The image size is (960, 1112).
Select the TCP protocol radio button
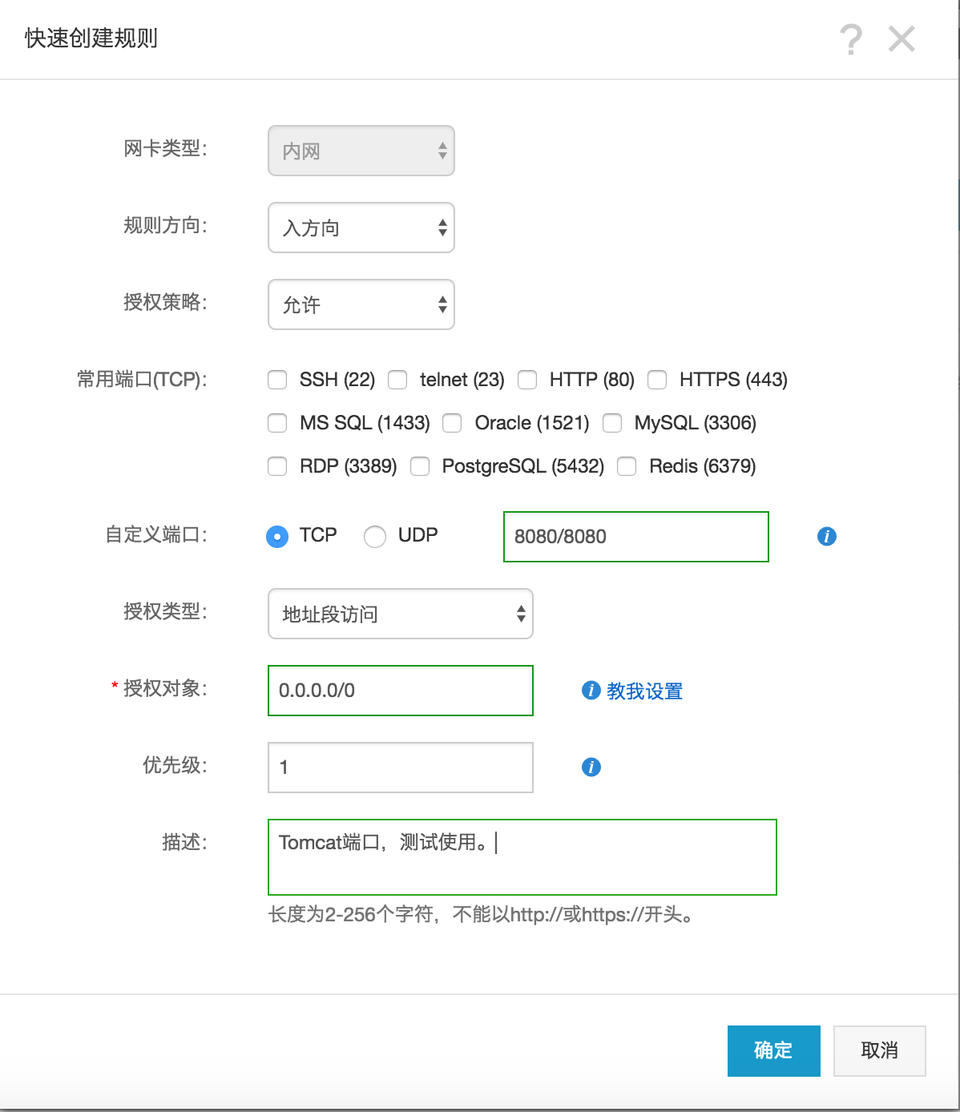tap(277, 536)
